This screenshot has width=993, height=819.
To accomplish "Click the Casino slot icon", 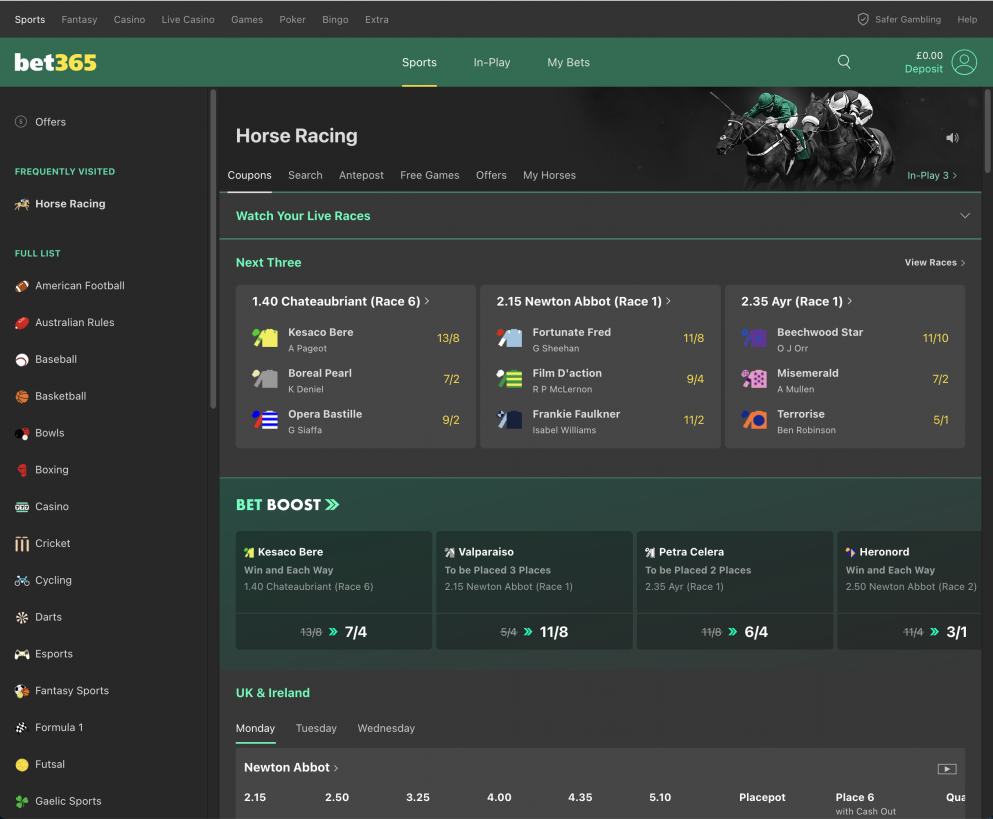I will (22, 507).
